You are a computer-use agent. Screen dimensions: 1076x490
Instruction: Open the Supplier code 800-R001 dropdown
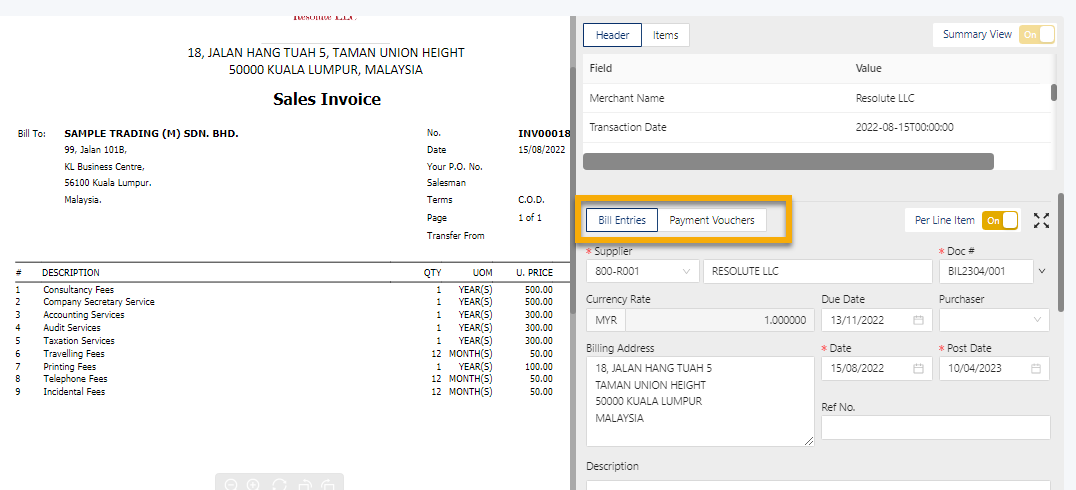[x=643, y=271]
